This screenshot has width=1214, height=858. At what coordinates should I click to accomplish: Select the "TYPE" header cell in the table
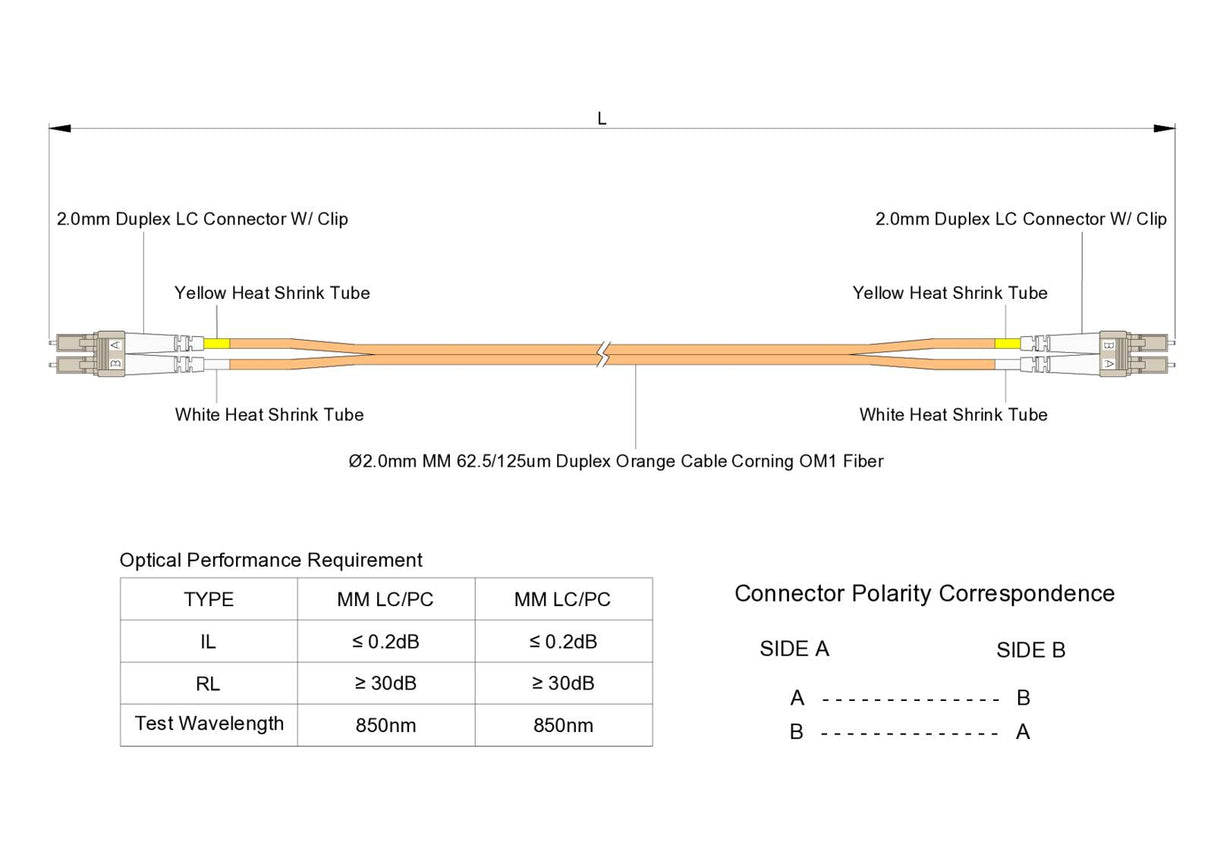tap(209, 600)
